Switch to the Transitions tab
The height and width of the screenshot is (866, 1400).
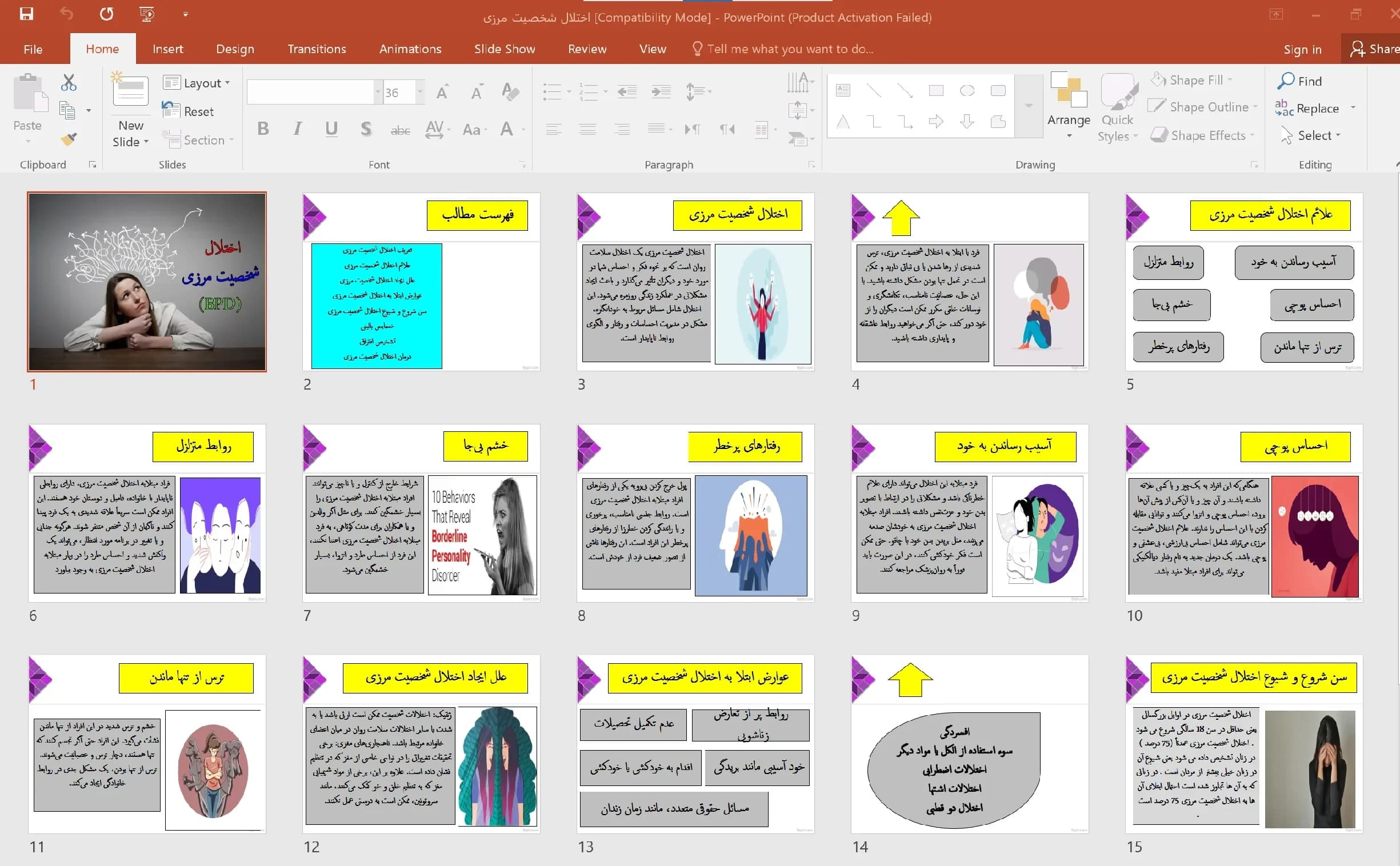click(x=317, y=49)
